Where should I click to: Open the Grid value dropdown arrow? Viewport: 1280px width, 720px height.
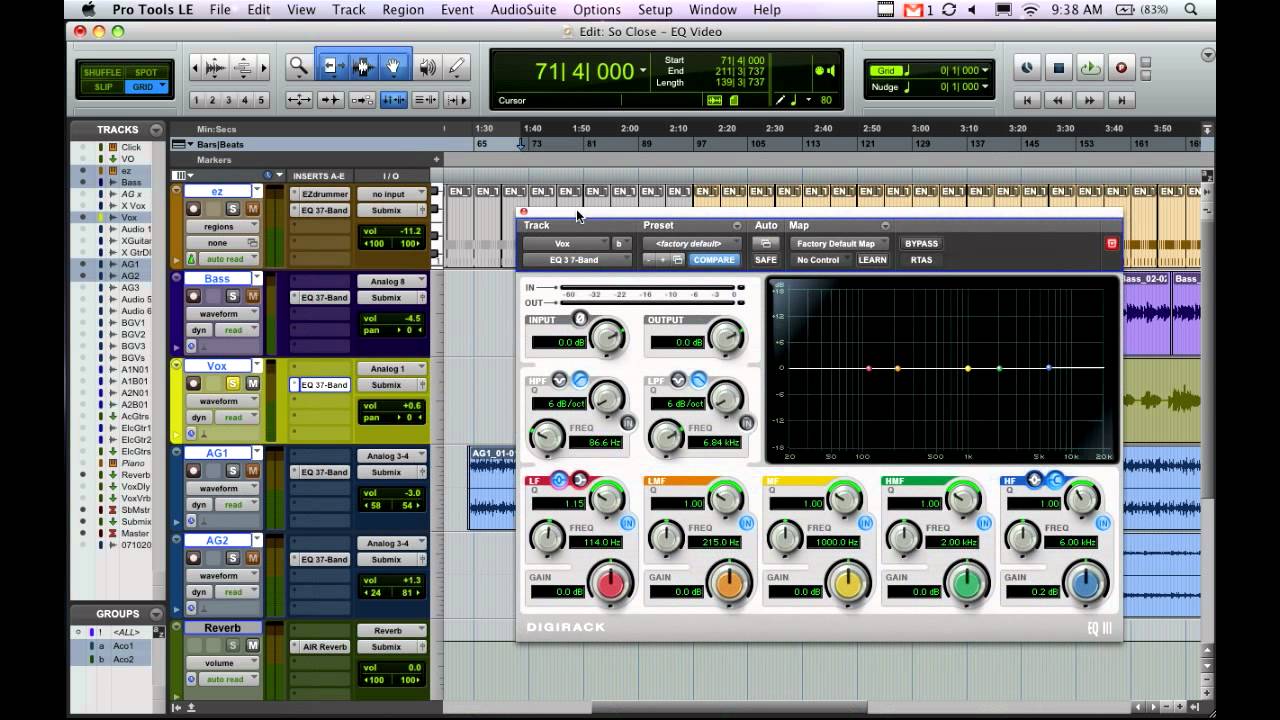[x=985, y=71]
